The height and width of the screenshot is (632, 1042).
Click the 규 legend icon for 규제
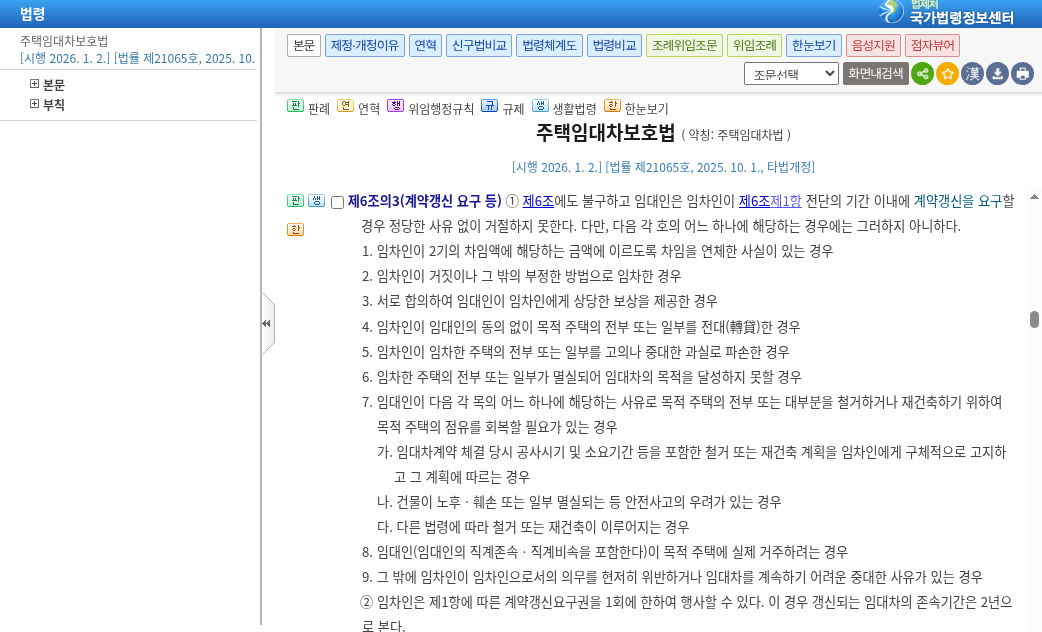(x=489, y=106)
